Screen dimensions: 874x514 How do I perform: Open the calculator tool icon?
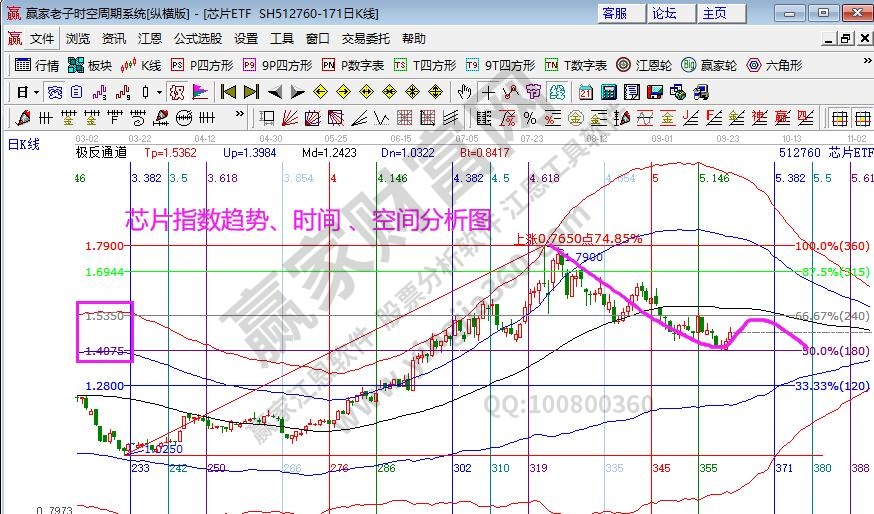point(607,92)
